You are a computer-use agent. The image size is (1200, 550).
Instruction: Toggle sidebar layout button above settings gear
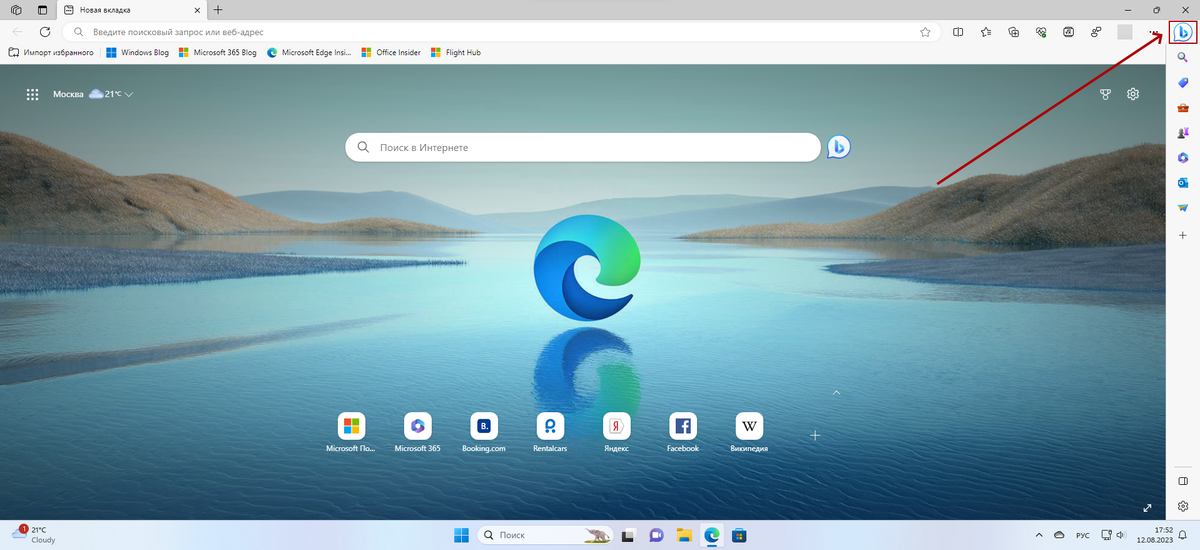(1183, 481)
